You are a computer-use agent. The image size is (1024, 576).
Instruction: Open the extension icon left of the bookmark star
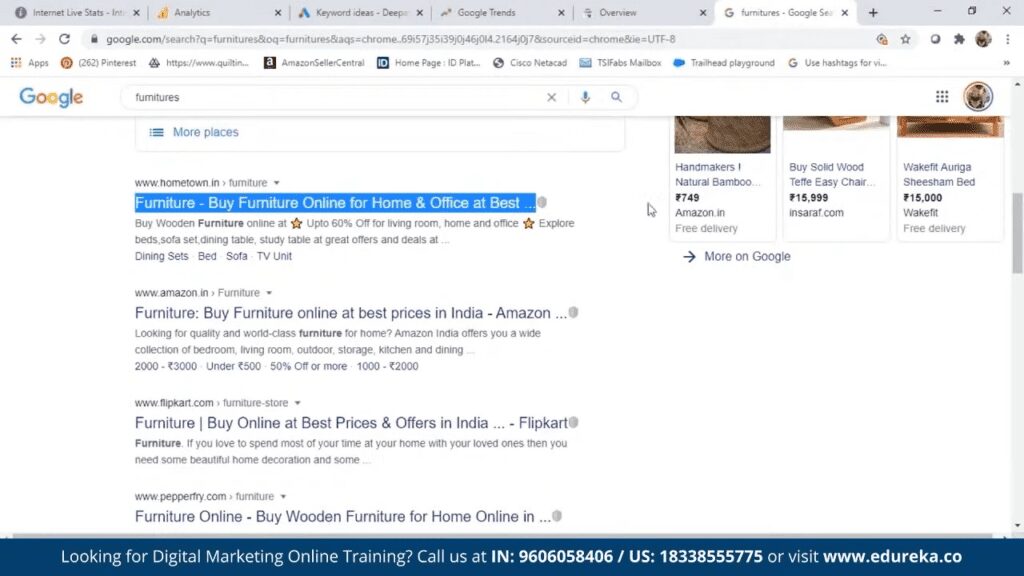coord(882,39)
